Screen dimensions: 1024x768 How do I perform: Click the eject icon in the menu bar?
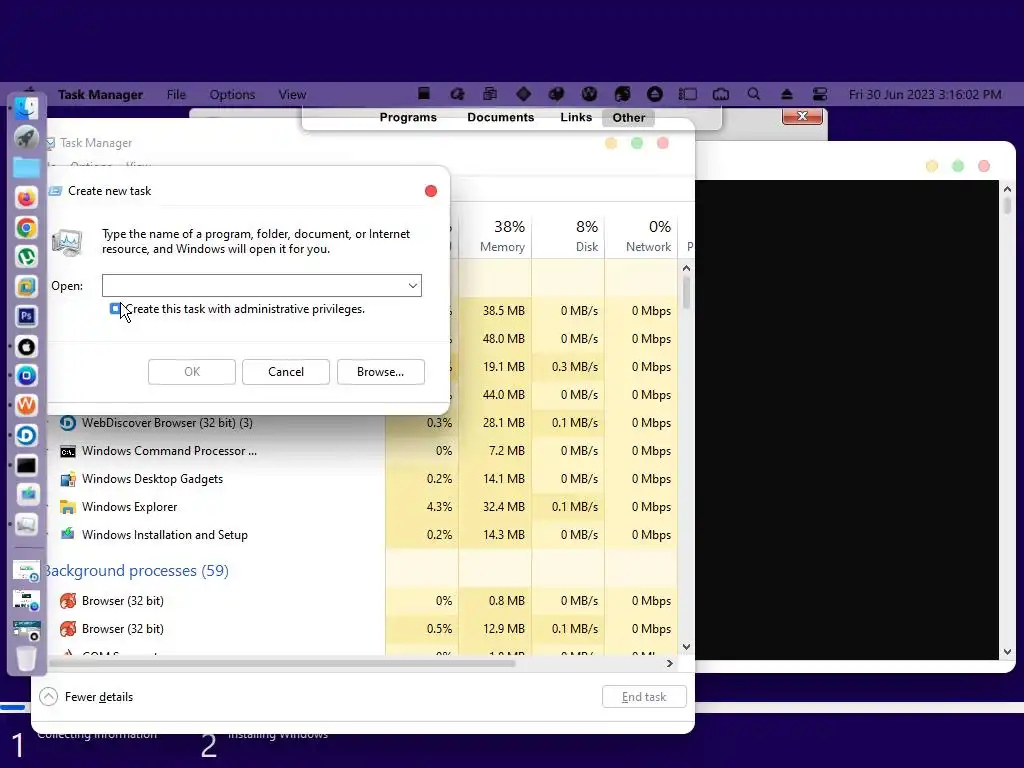coord(787,94)
